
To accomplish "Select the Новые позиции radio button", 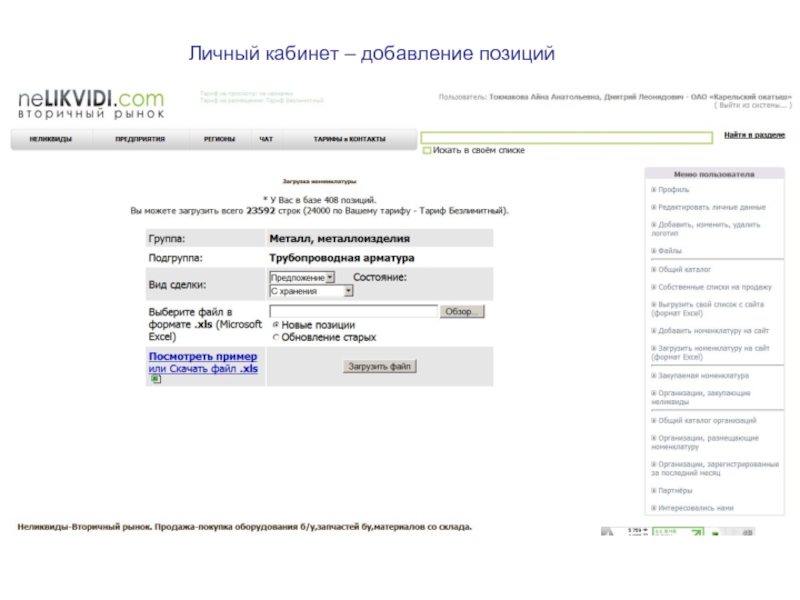I will (276, 325).
